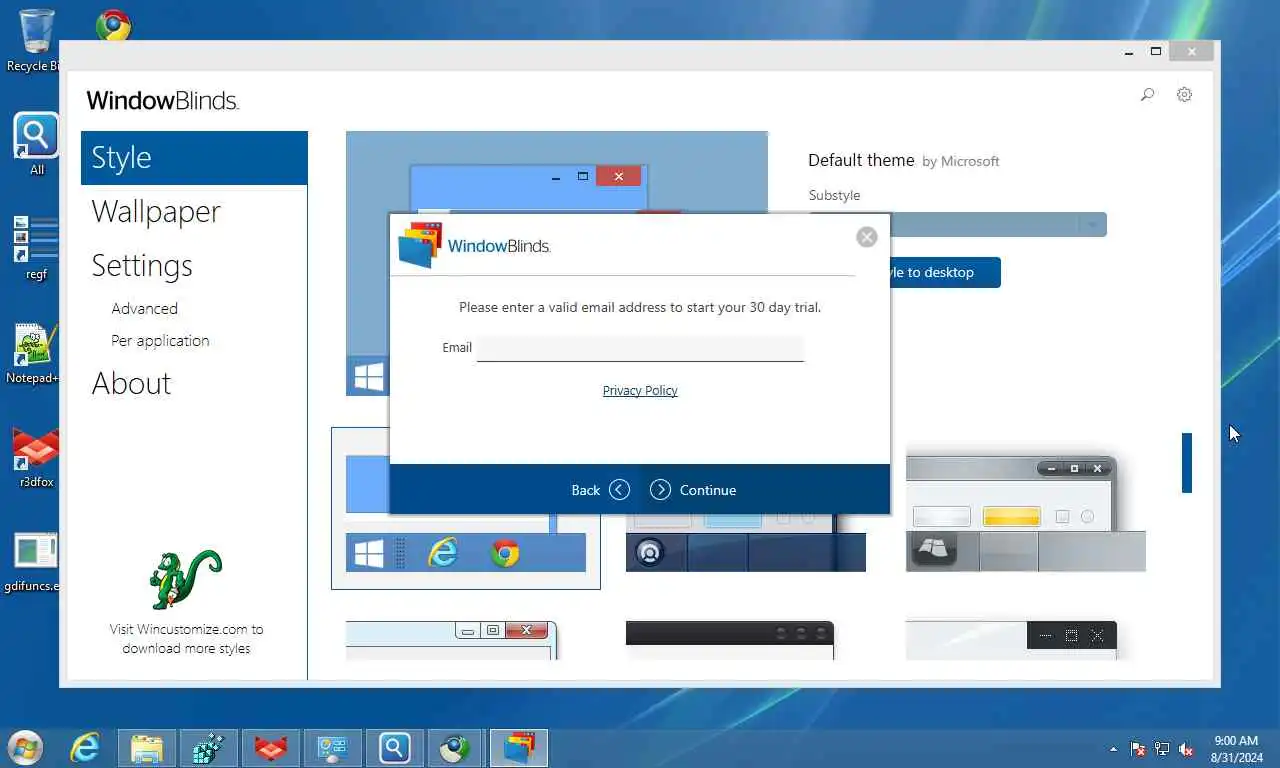Switch to the Wallpaper section
This screenshot has width=1280, height=768.
click(156, 212)
